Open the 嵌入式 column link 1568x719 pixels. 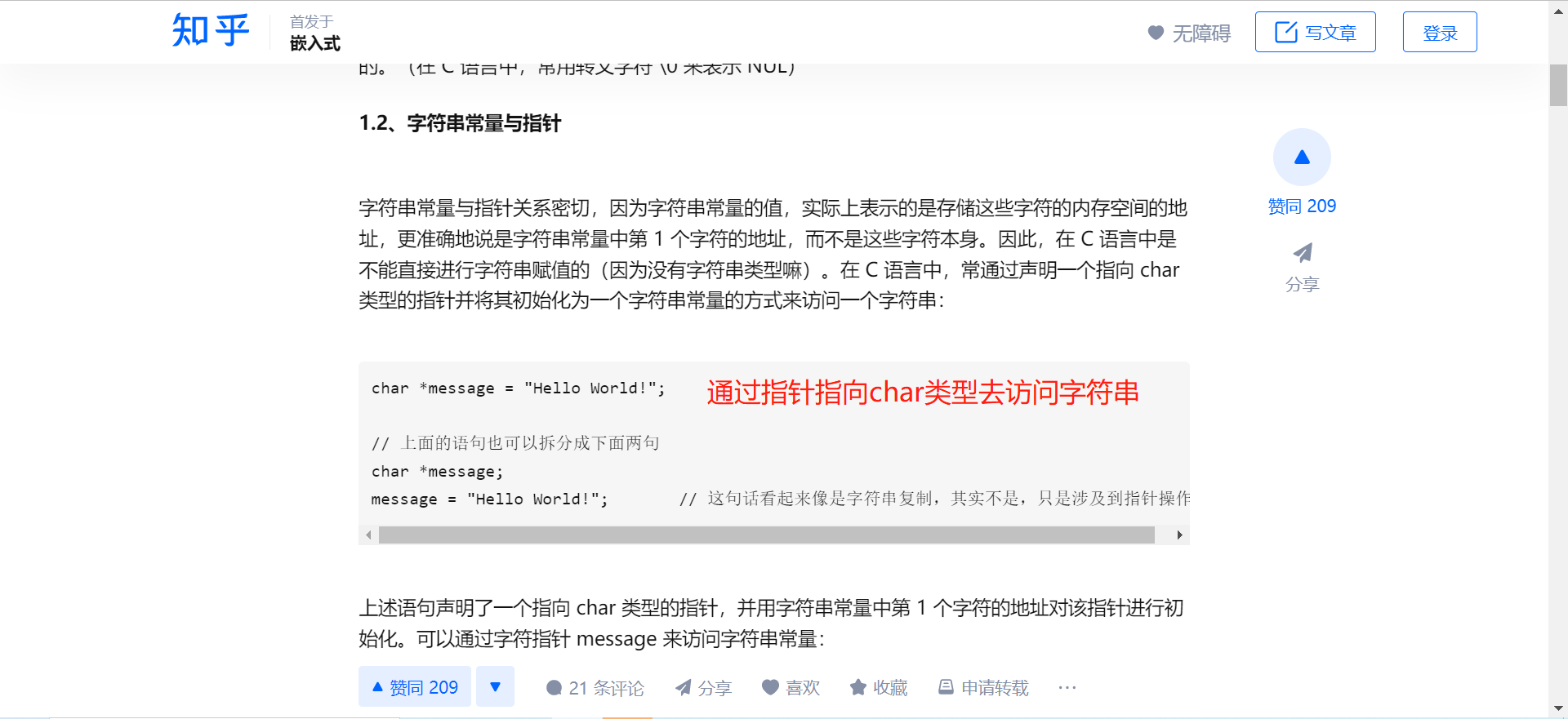tap(315, 43)
